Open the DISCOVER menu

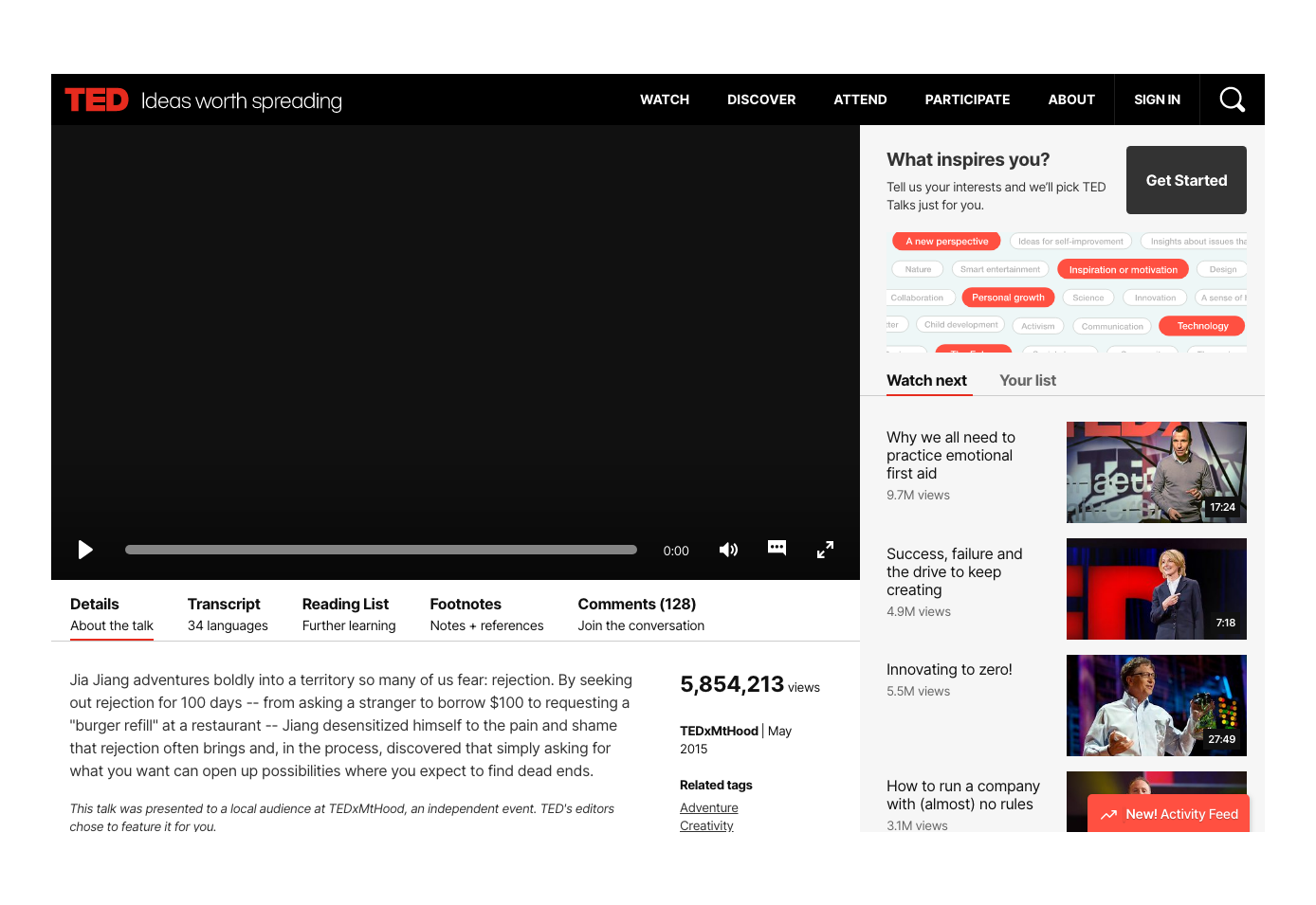(761, 100)
